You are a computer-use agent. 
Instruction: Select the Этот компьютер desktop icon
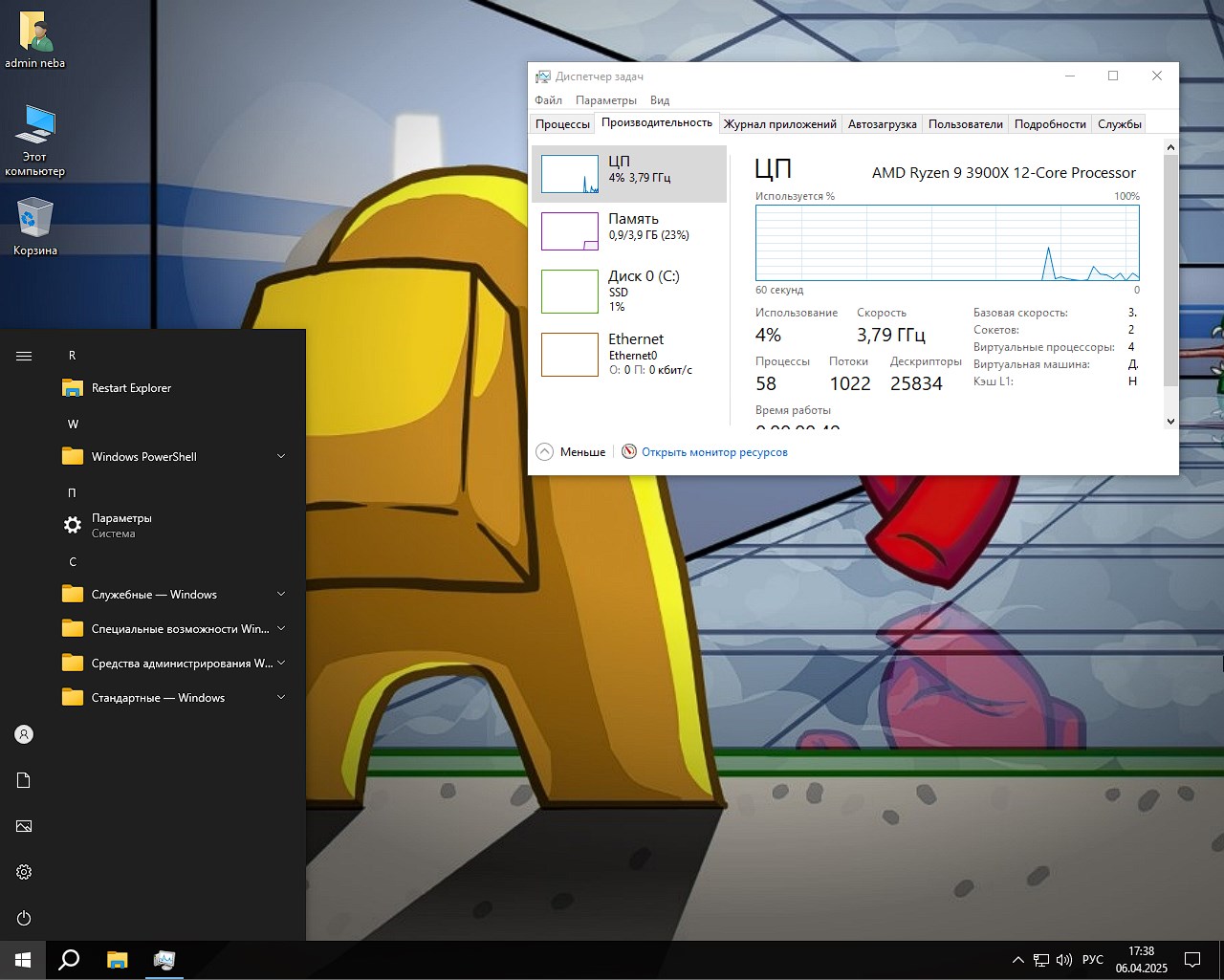click(35, 140)
